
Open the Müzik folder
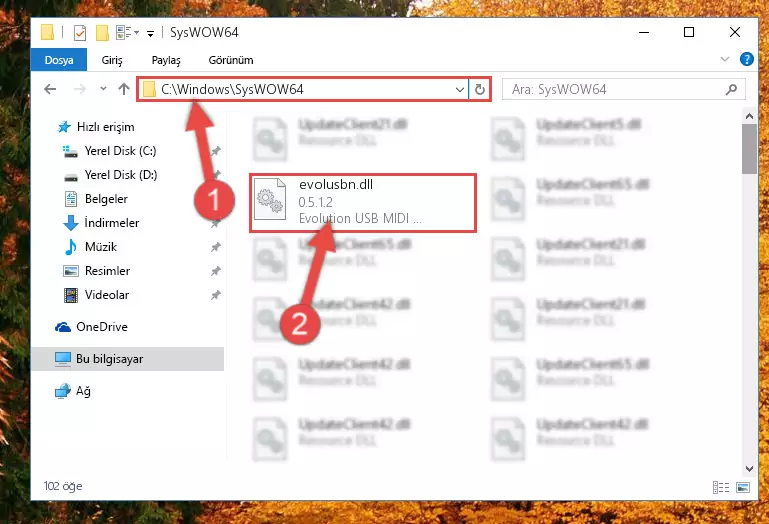[x=91, y=247]
